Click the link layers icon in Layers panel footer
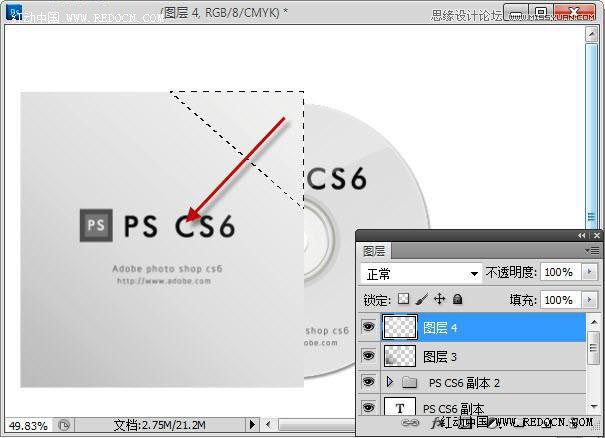Viewport: 605px width, 438px height. tap(410, 423)
